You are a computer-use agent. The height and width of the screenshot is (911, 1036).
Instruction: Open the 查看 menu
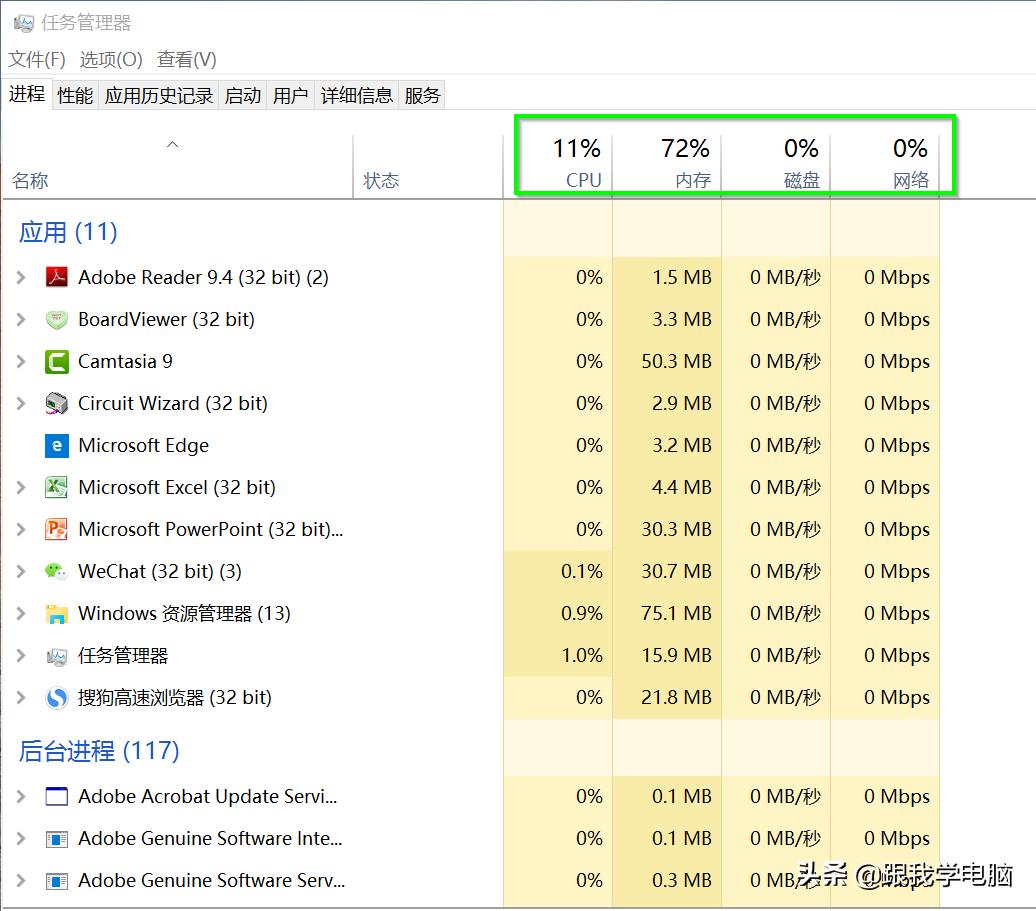click(184, 59)
